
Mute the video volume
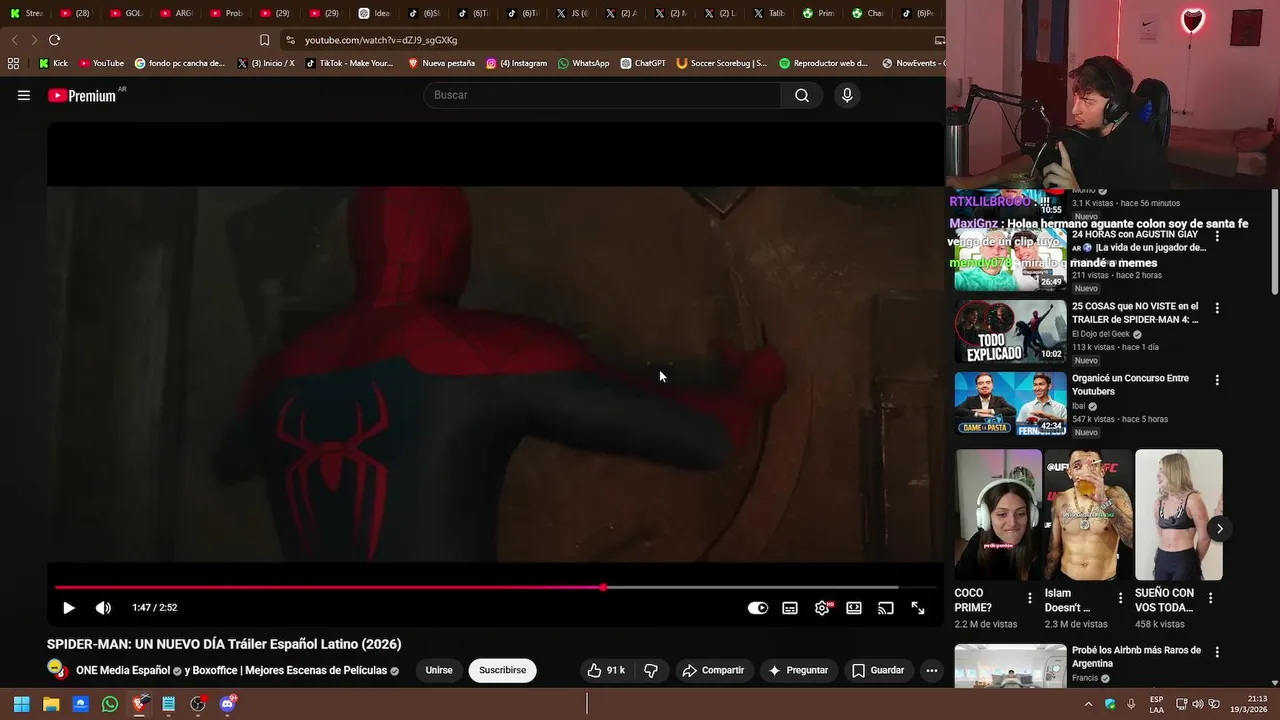103,608
